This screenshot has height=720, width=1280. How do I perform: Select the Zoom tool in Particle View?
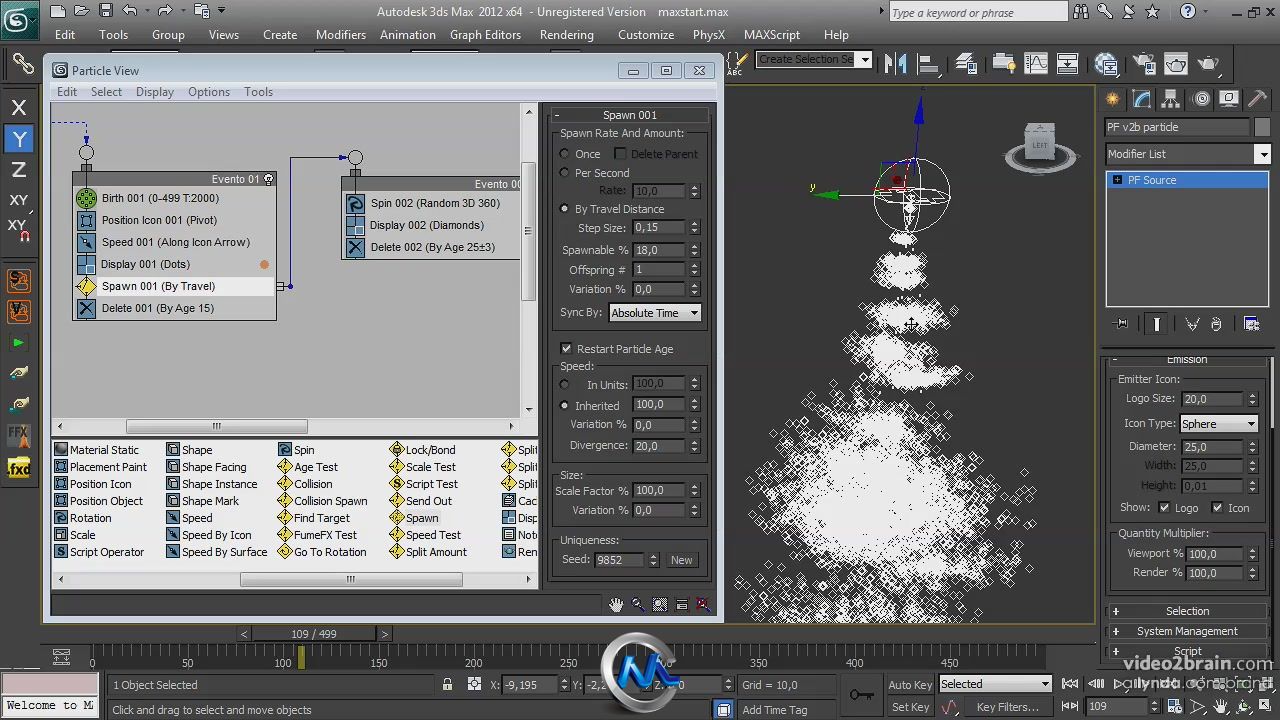[638, 604]
